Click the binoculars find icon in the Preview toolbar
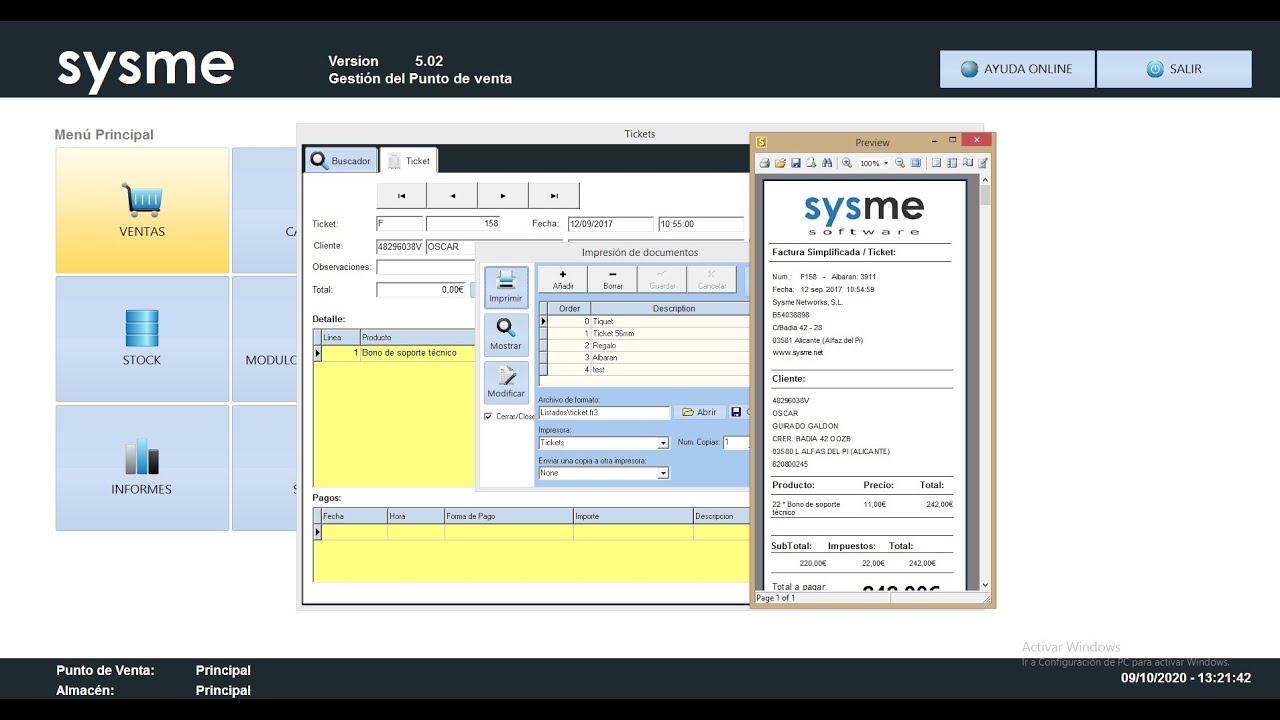Screen dimensions: 1280x720 [x=827, y=163]
